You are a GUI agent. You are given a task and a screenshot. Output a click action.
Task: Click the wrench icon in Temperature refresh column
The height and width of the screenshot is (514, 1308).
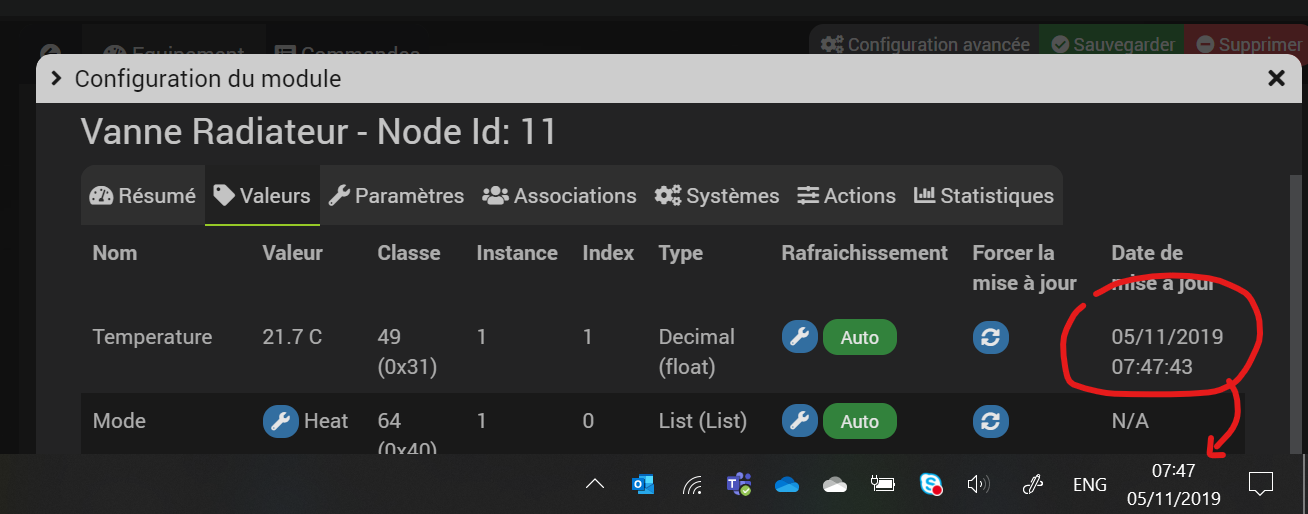799,337
